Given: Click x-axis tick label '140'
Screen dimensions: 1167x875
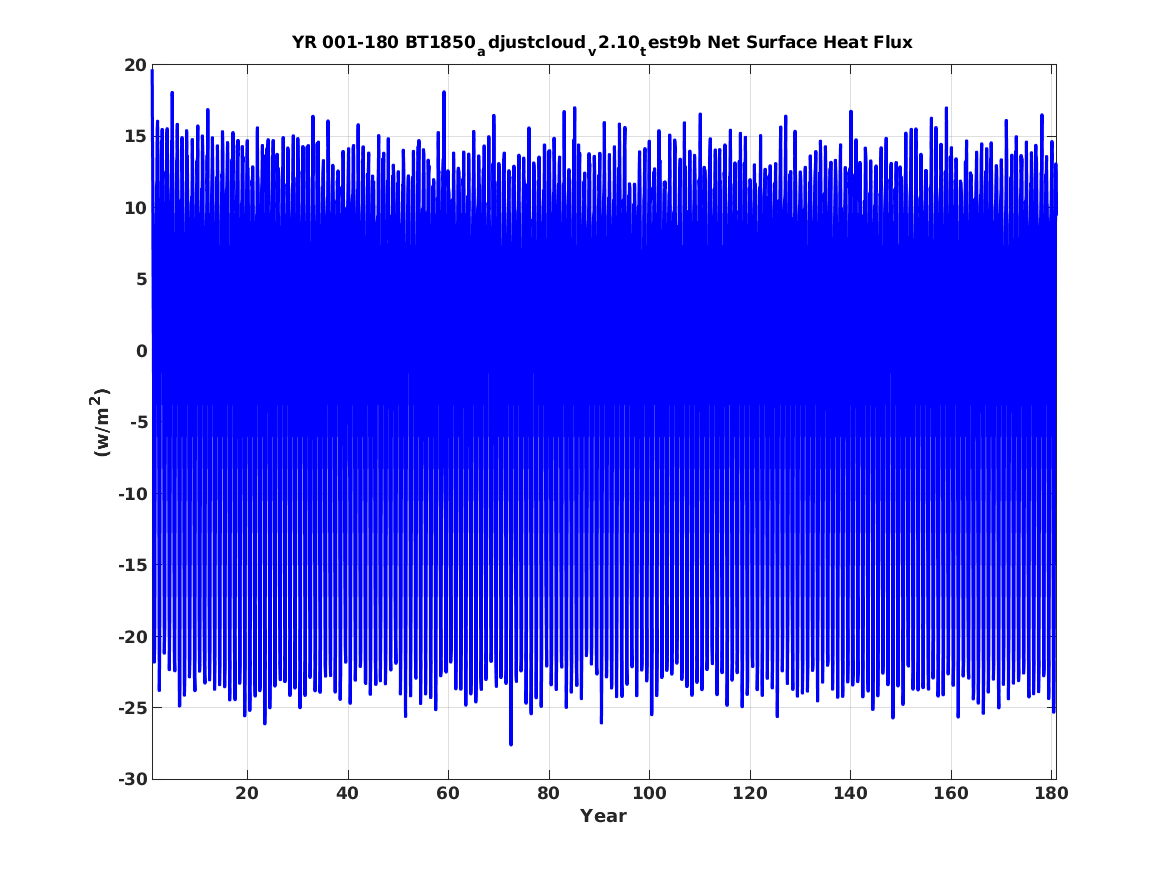Looking at the screenshot, I should (850, 794).
